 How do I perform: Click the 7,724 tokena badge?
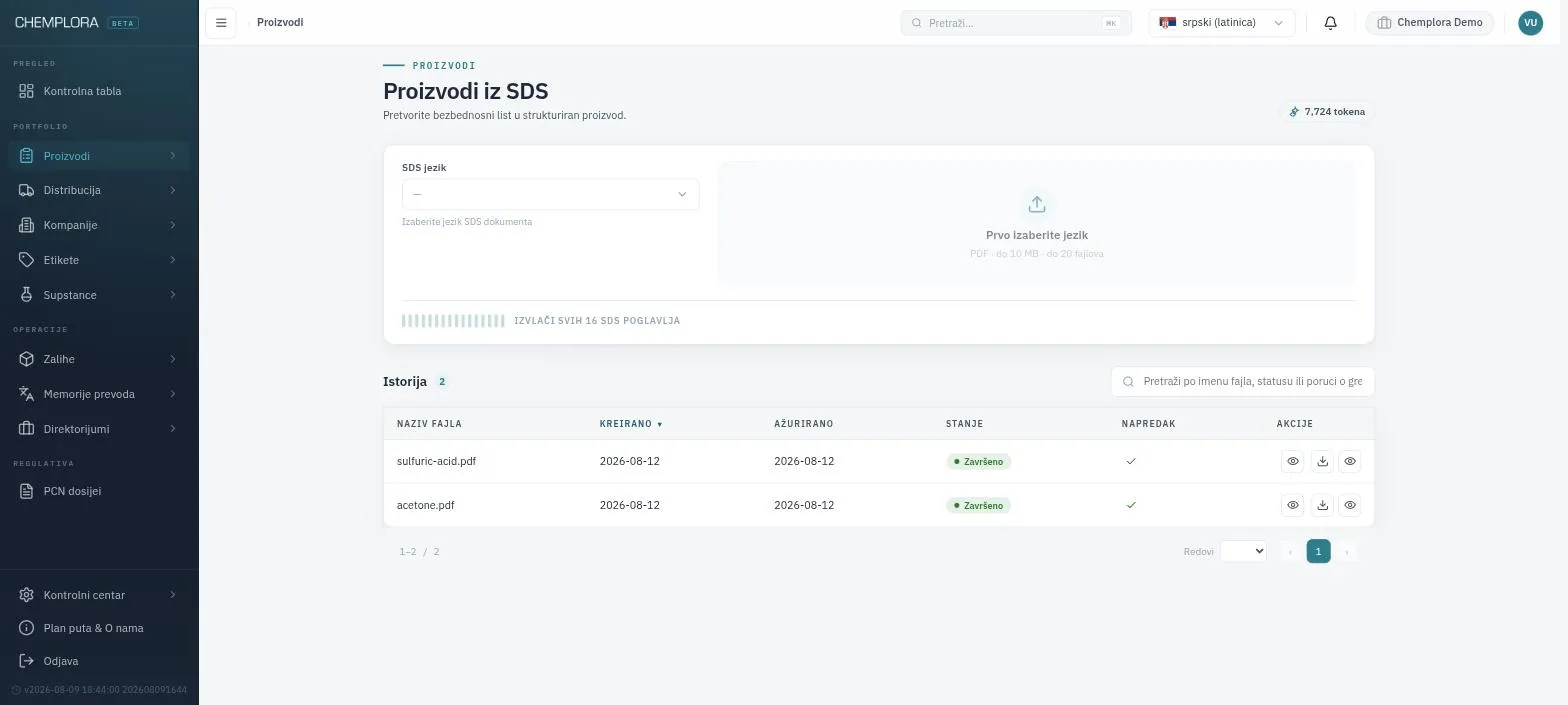tap(1327, 112)
